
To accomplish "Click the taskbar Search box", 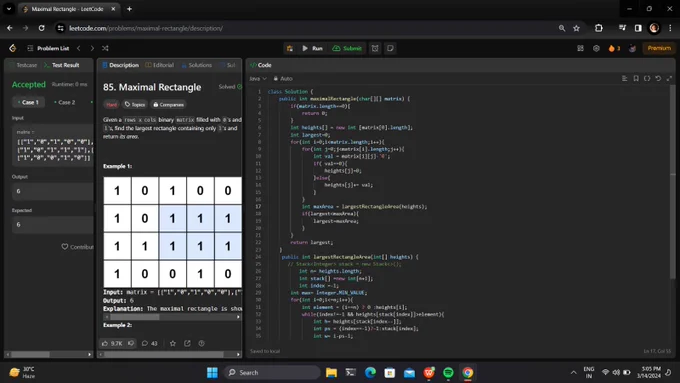I will (x=272, y=373).
